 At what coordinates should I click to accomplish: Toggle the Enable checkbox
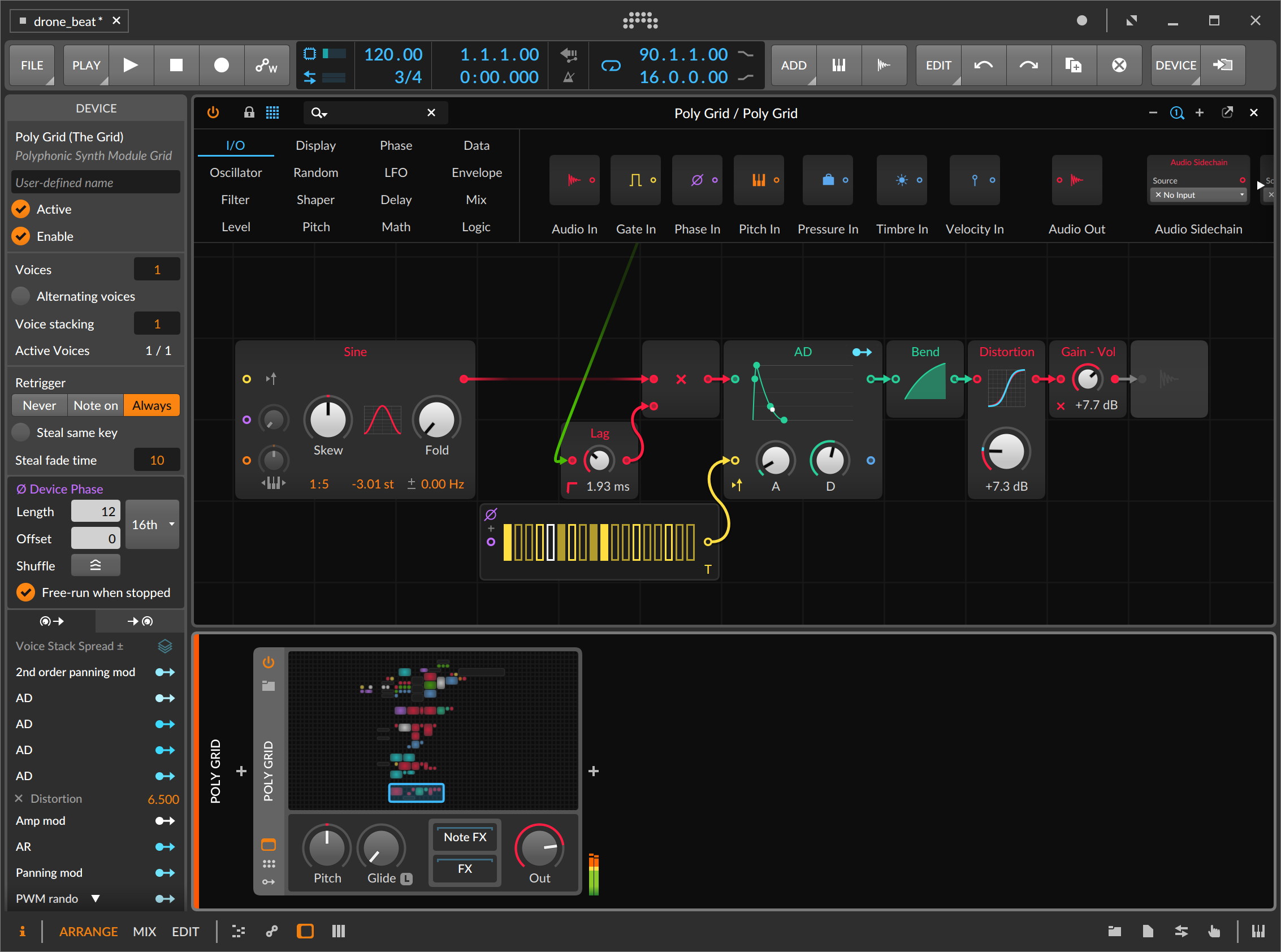[21, 236]
